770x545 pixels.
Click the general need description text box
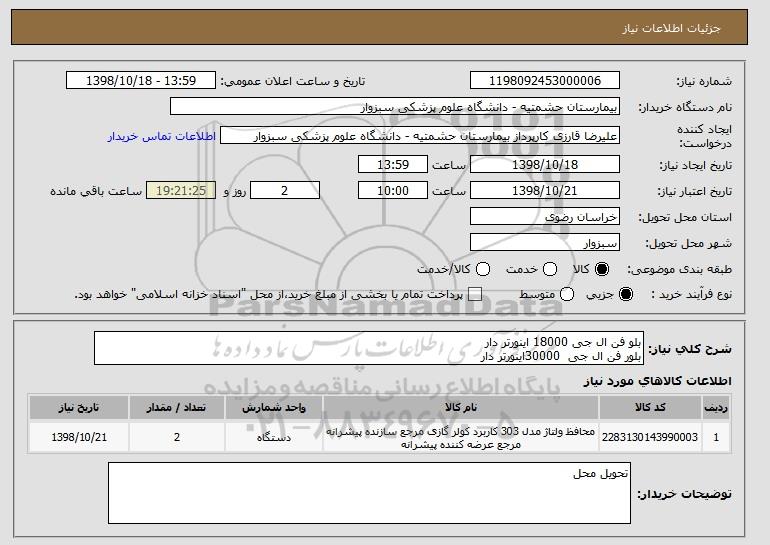[369, 349]
